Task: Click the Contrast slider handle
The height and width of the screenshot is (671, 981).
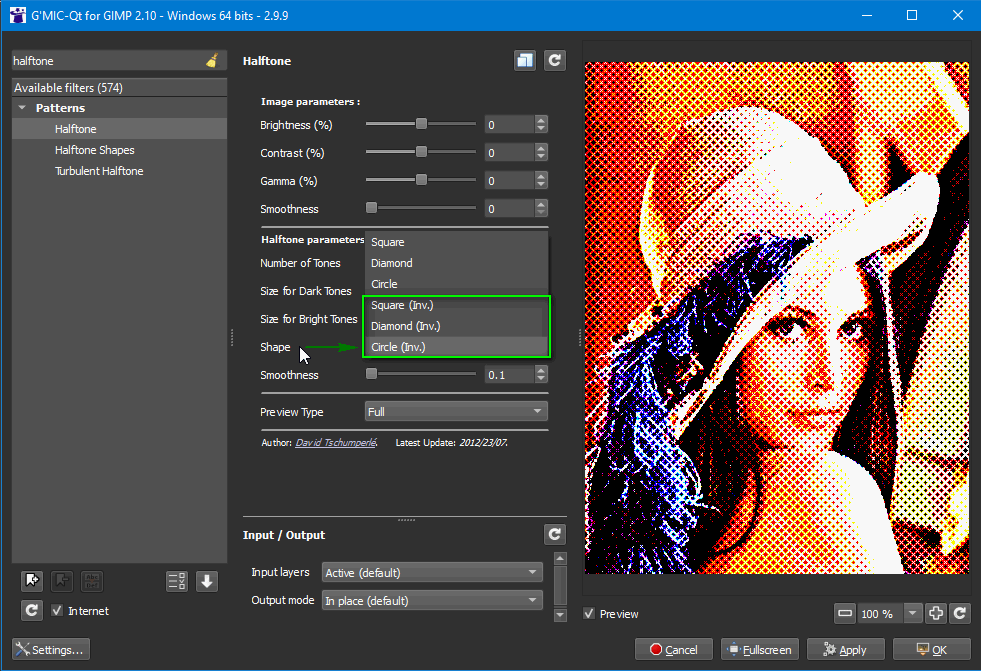Action: [x=422, y=152]
